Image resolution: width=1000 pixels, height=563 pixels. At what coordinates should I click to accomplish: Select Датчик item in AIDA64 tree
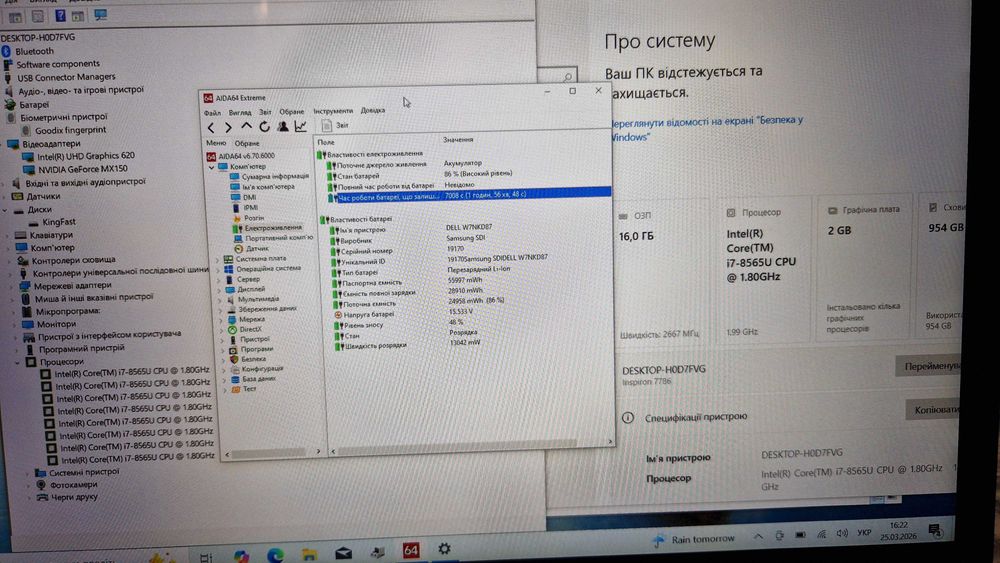251,248
